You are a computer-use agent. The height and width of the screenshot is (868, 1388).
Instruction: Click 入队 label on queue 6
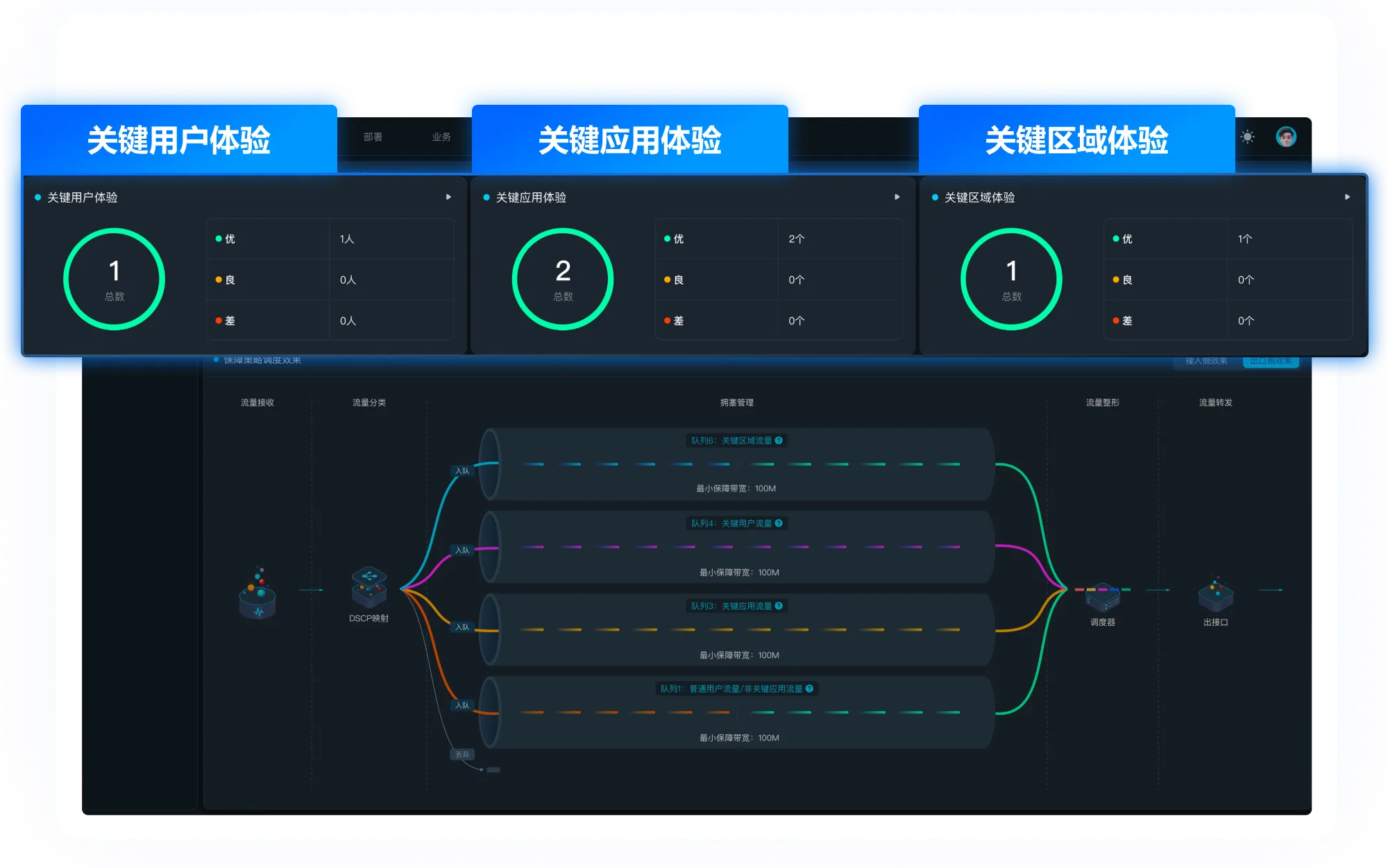coord(462,471)
